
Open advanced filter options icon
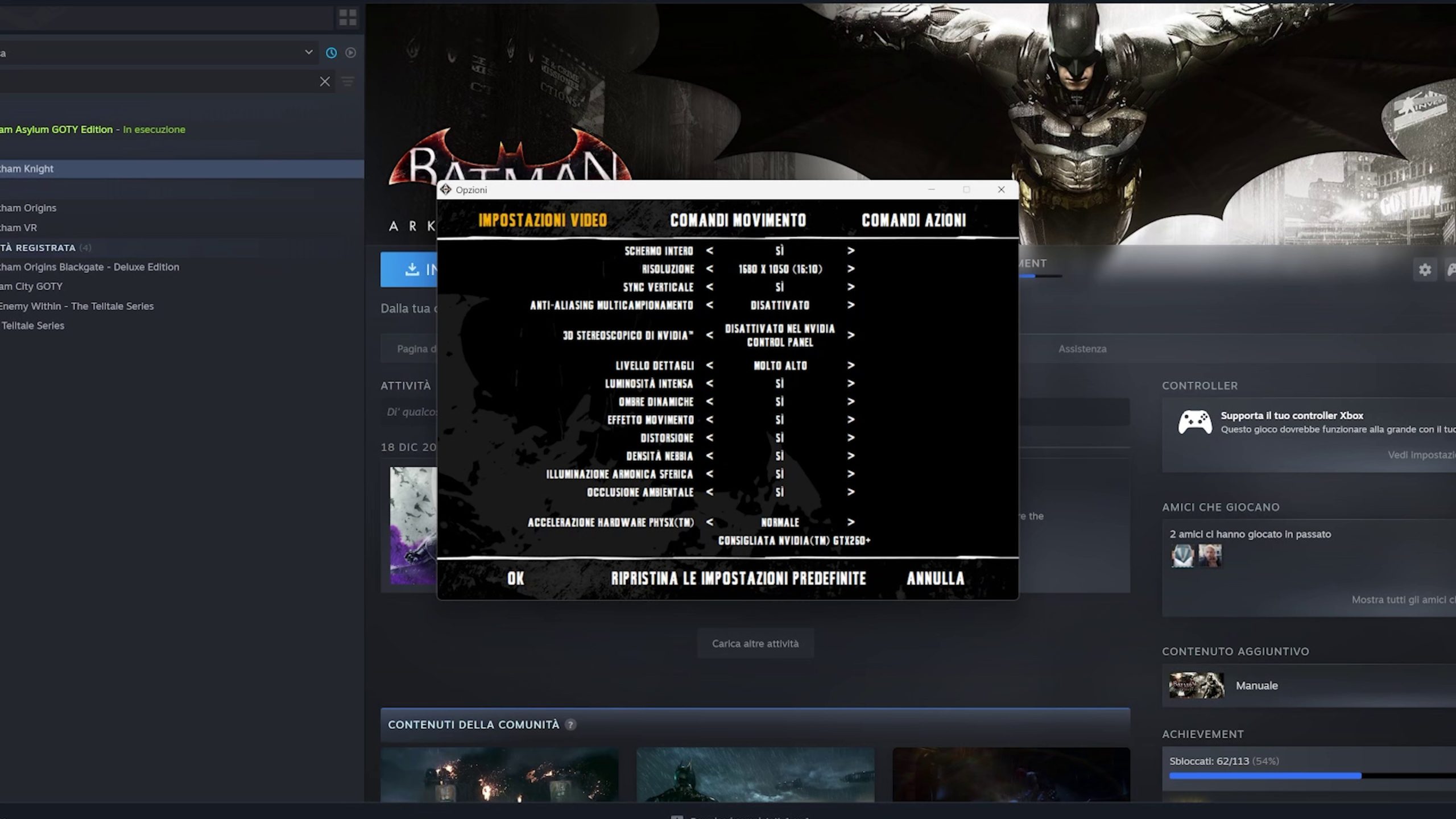click(x=348, y=82)
